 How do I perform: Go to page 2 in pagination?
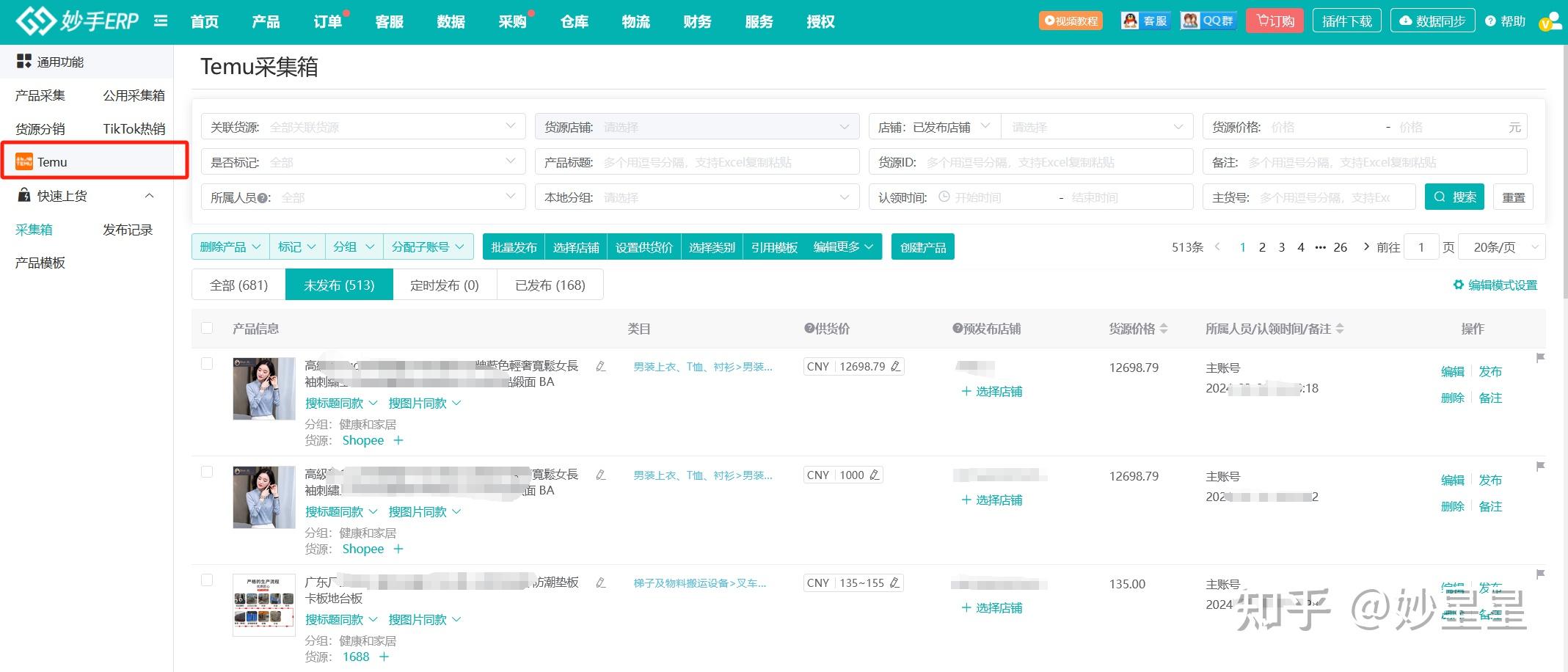tap(1262, 247)
